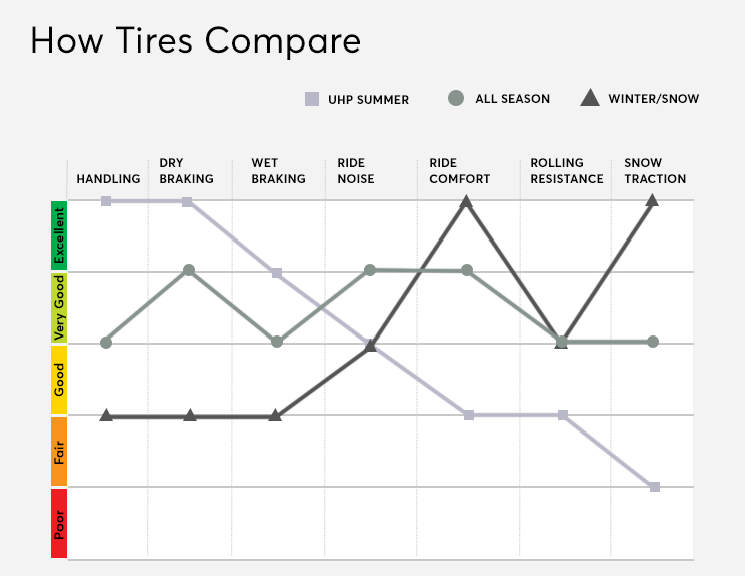Click the green Excellent rating swatch

59,236
